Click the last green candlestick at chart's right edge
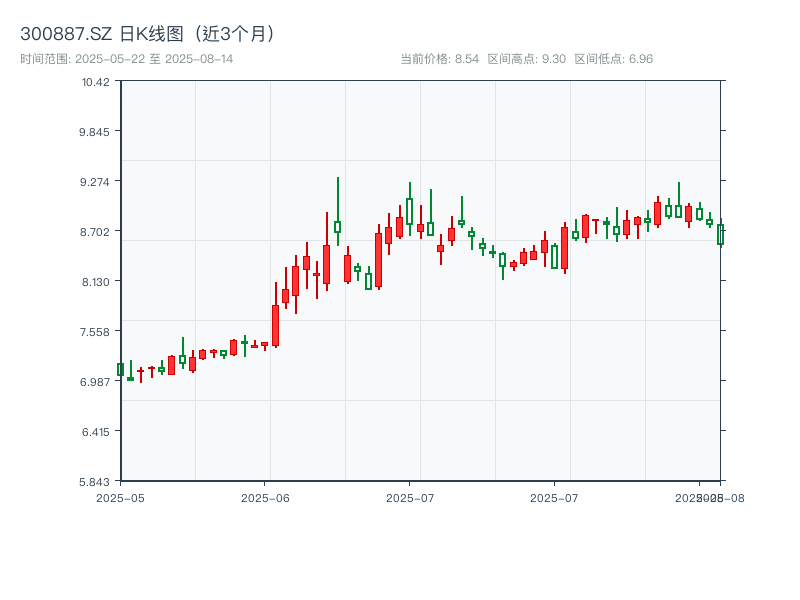Screen dimensions: 800x600 tap(720, 235)
